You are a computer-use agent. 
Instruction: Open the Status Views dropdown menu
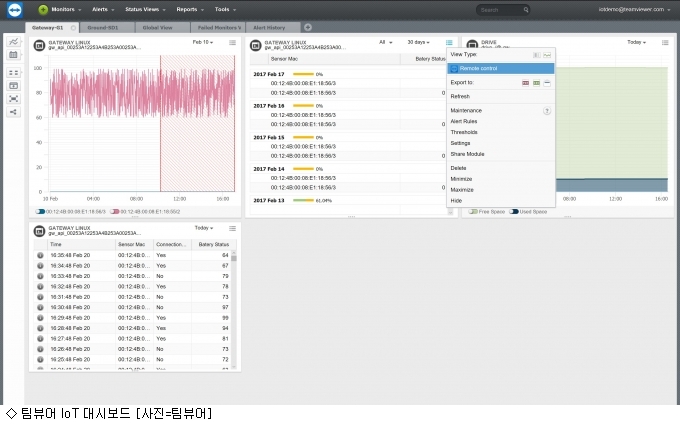[x=145, y=10]
